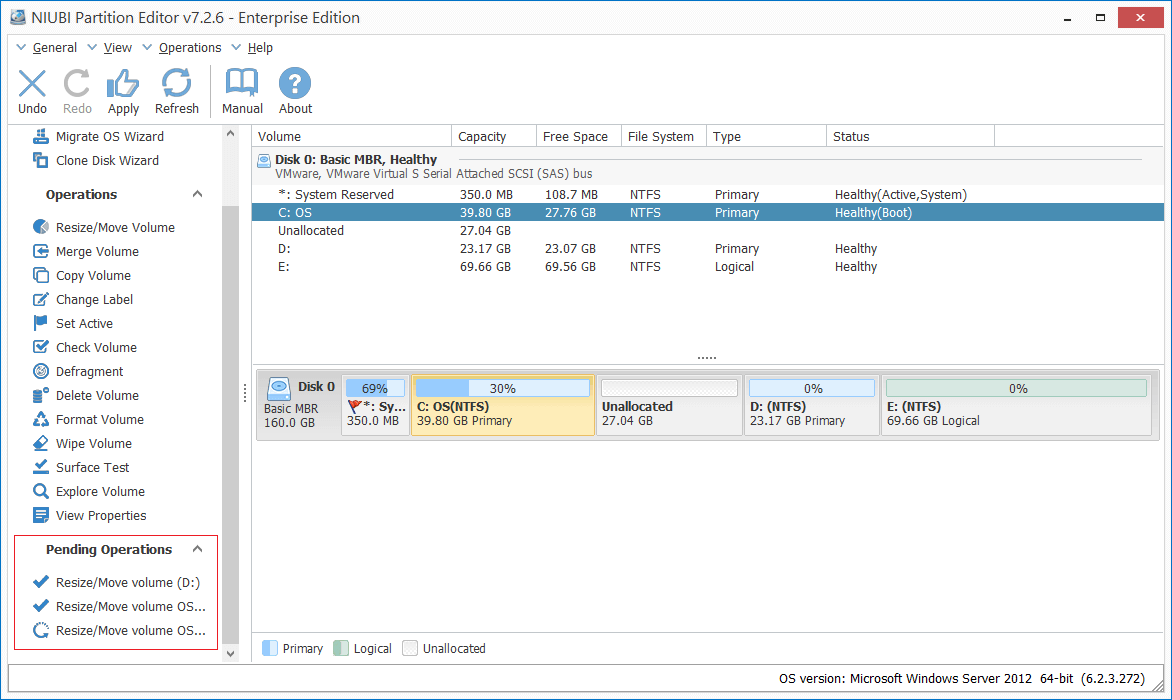
Task: Click the Resize/Move Volume icon
Action: click(41, 228)
